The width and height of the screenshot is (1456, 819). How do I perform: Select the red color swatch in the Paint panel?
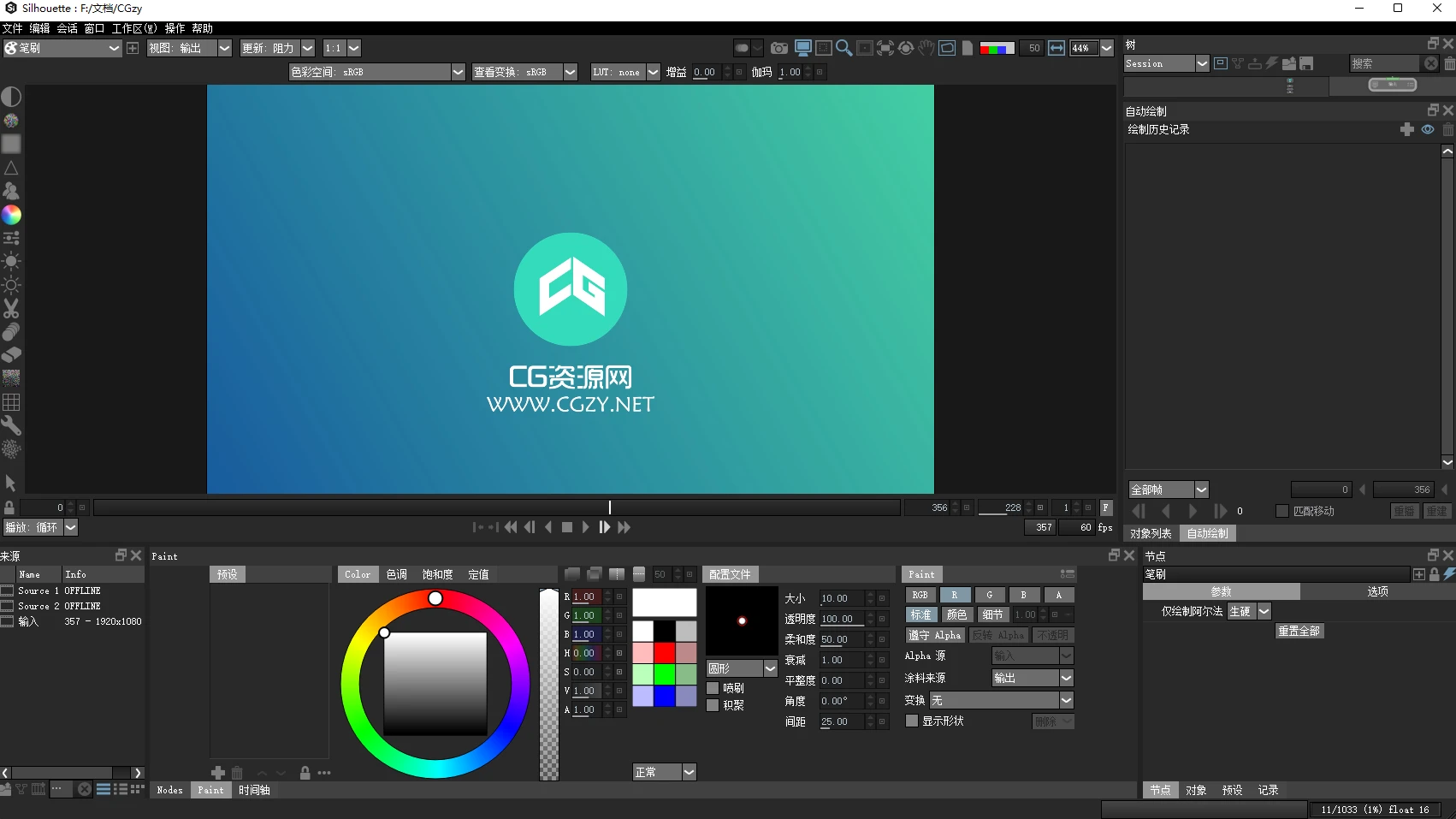pos(665,651)
